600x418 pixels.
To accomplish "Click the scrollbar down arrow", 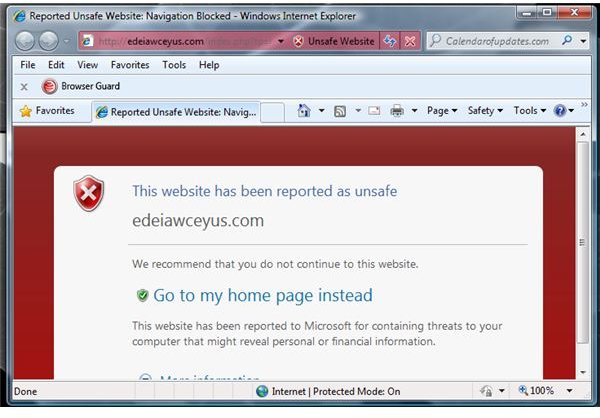I will pyautogui.click(x=583, y=372).
